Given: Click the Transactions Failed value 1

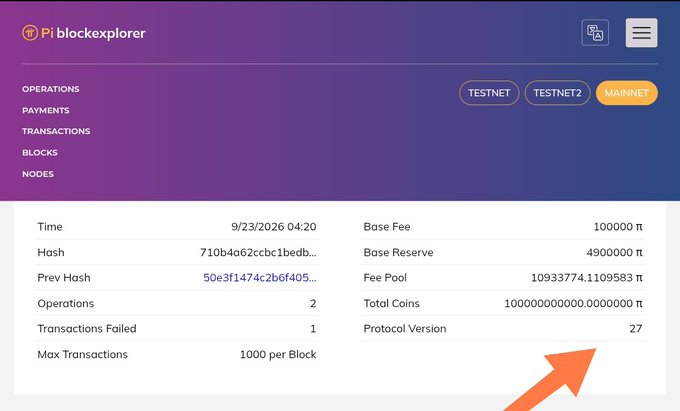Looking at the screenshot, I should pyautogui.click(x=313, y=329).
